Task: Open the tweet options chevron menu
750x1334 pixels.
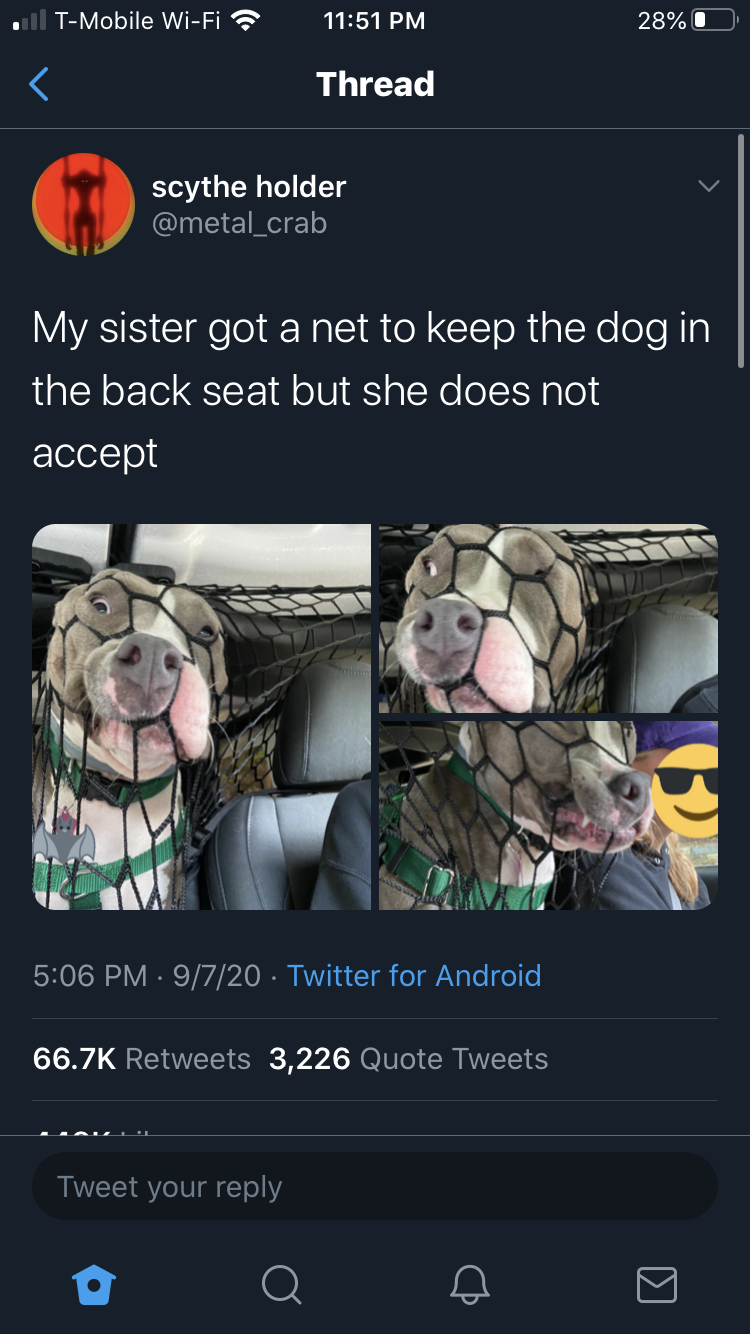Action: click(708, 187)
